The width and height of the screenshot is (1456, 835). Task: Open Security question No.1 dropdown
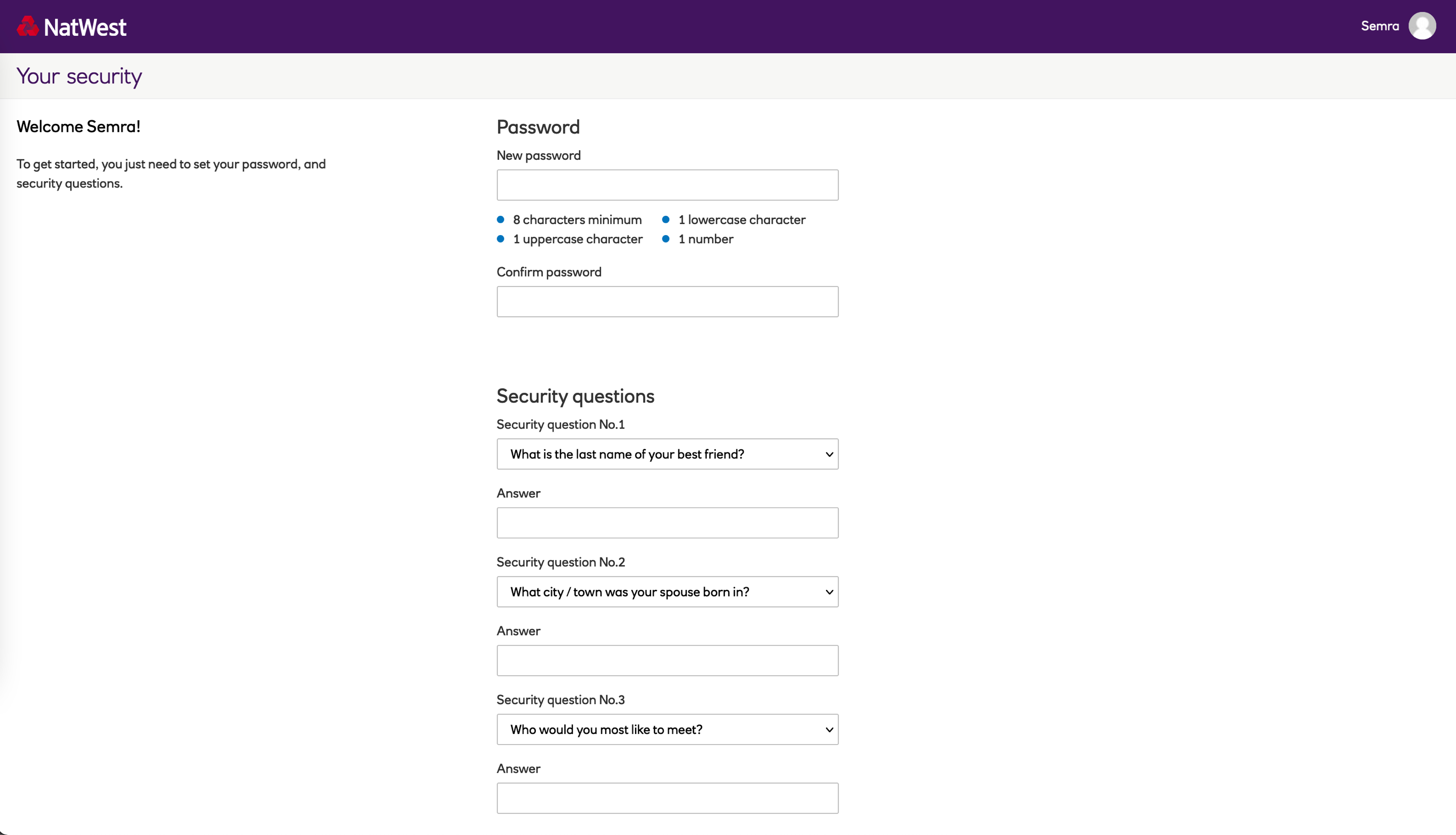pos(667,454)
